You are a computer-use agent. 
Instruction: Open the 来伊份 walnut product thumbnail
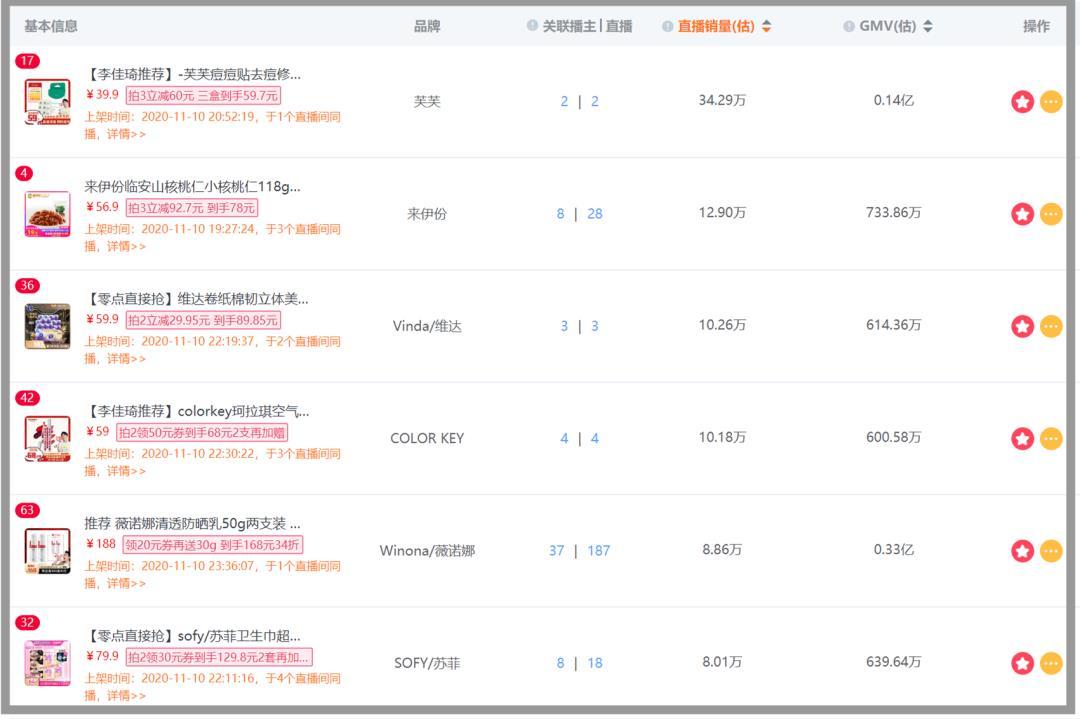tap(47, 214)
